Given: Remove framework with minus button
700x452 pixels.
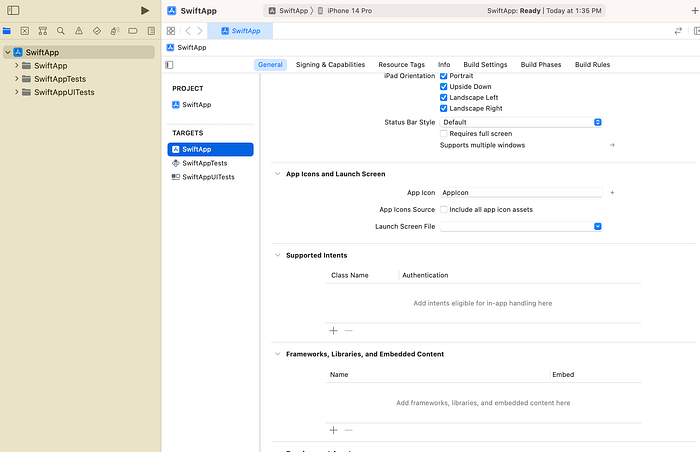Looking at the screenshot, I should point(349,430).
